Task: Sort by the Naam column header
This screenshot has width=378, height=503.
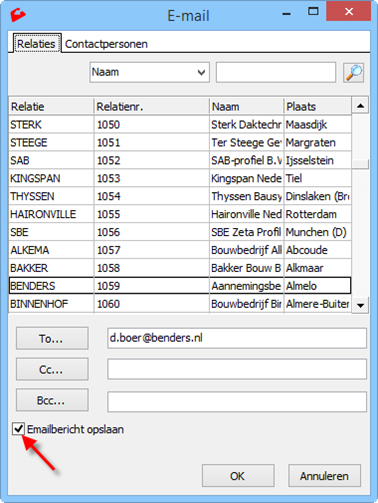Action: [x=246, y=107]
